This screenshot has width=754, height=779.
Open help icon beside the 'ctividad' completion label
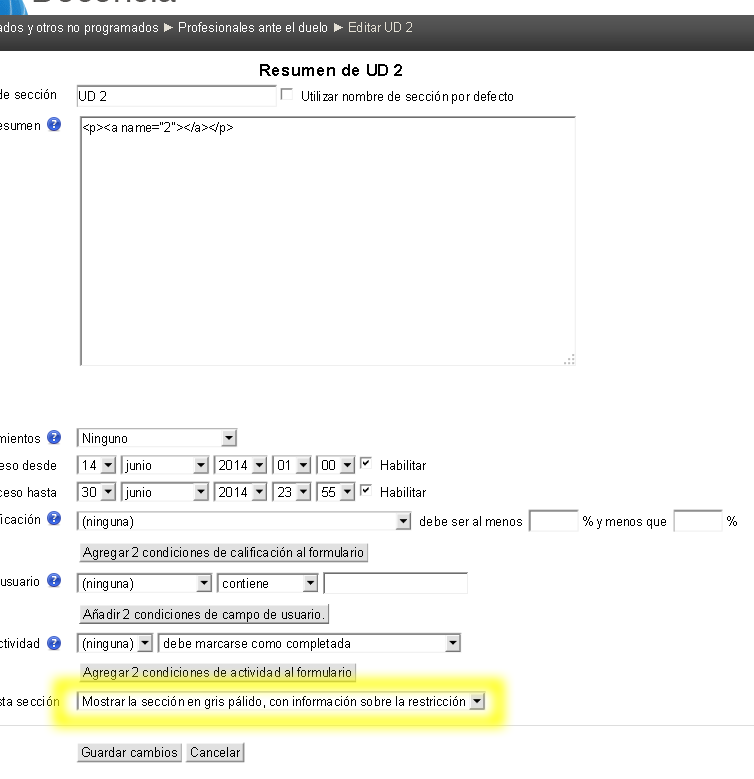click(x=54, y=643)
